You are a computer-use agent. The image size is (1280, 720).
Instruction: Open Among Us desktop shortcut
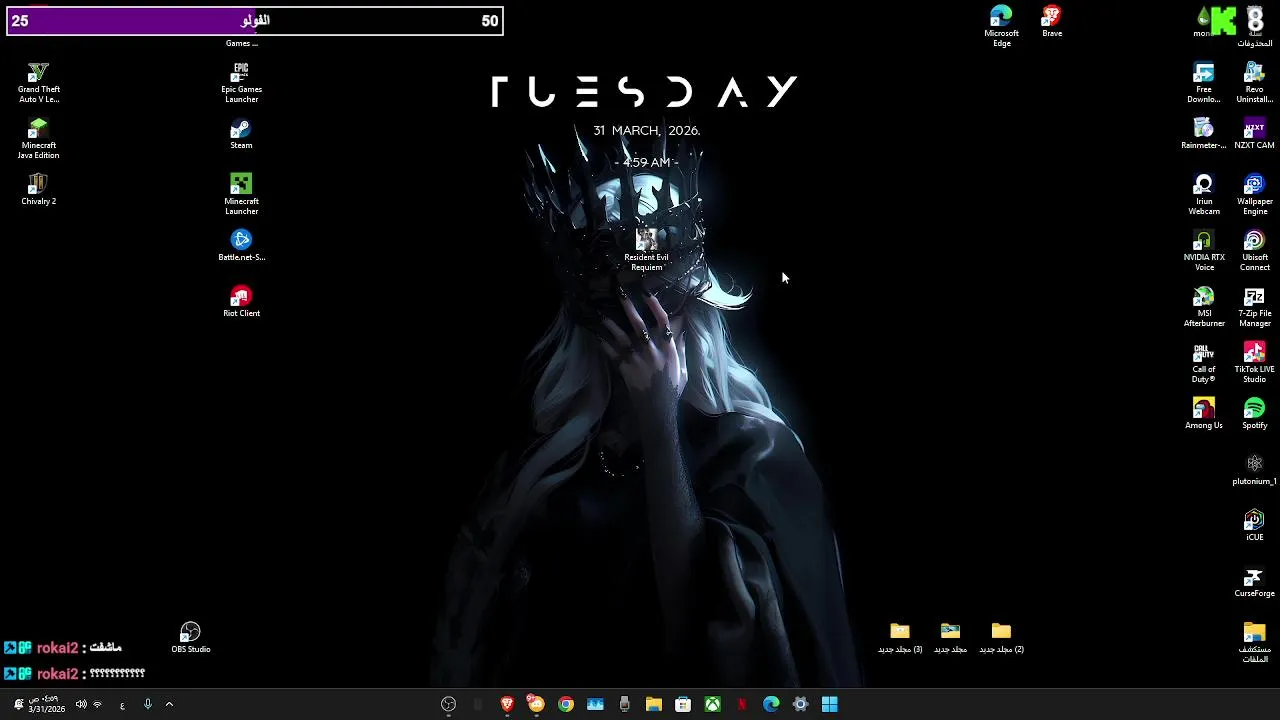click(x=1203, y=413)
